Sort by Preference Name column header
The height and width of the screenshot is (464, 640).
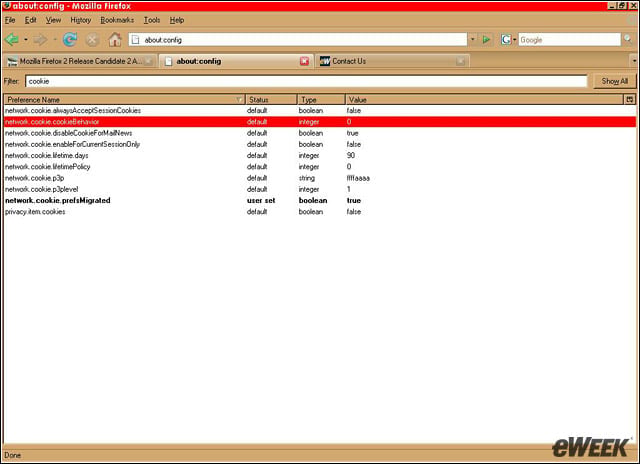[124, 100]
